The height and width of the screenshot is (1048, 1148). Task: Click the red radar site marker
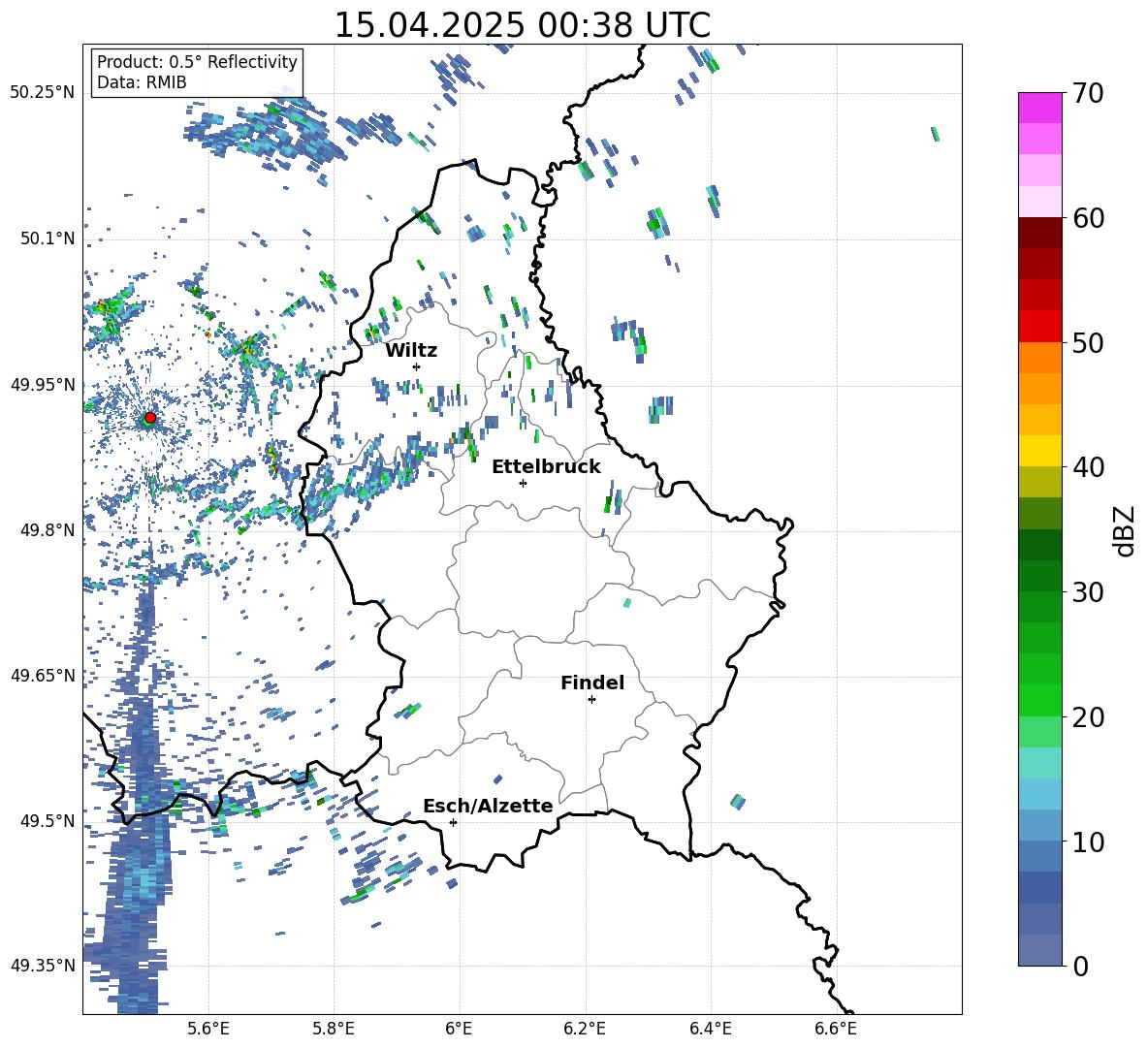click(150, 418)
